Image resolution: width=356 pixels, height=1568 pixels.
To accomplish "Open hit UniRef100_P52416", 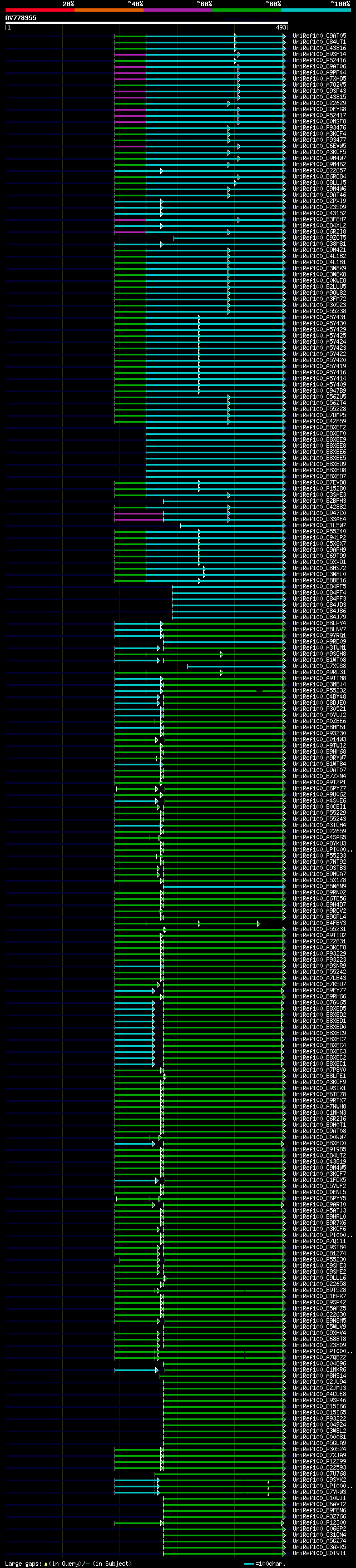I will tap(319, 60).
